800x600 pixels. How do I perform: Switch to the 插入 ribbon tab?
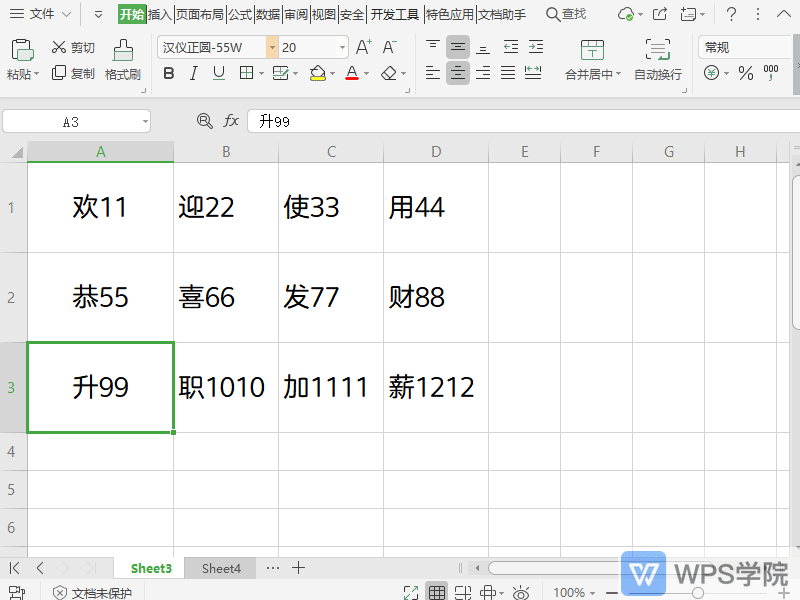160,15
